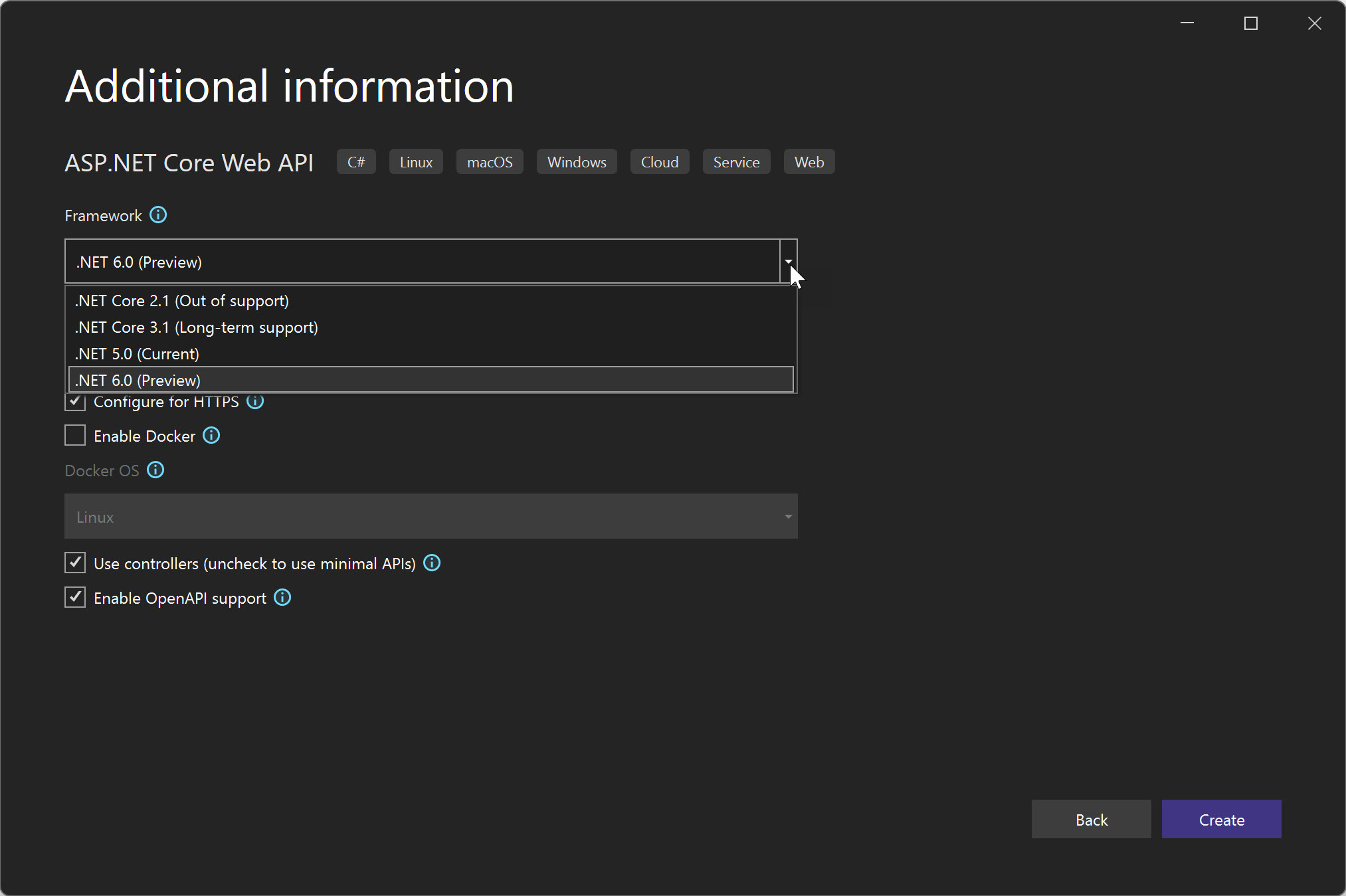The width and height of the screenshot is (1346, 896).
Task: Click the Configure for HTTPS info icon
Action: click(255, 401)
